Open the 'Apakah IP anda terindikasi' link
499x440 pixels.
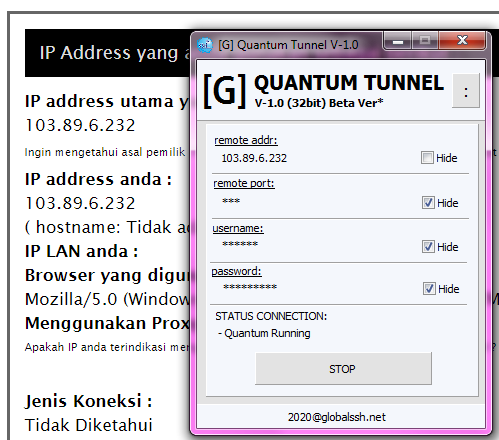point(106,347)
